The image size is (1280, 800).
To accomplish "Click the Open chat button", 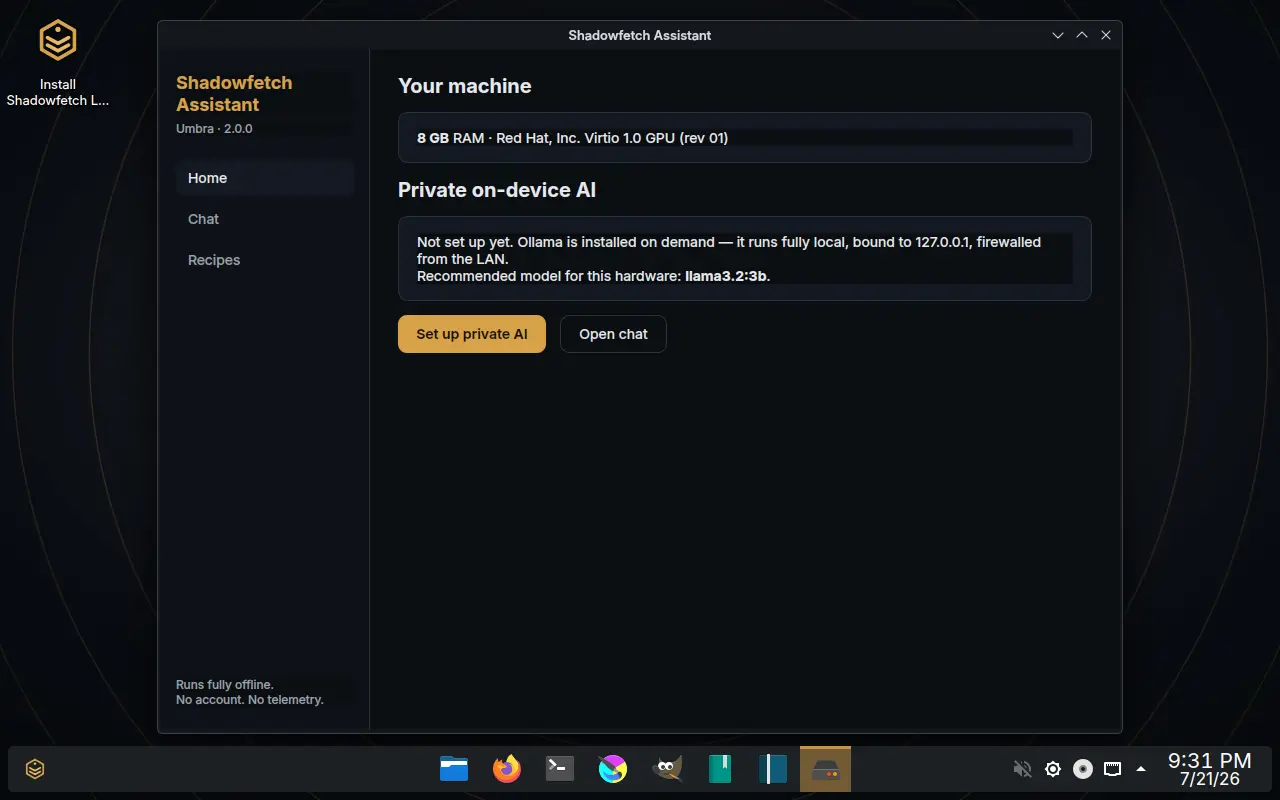I will 613,334.
